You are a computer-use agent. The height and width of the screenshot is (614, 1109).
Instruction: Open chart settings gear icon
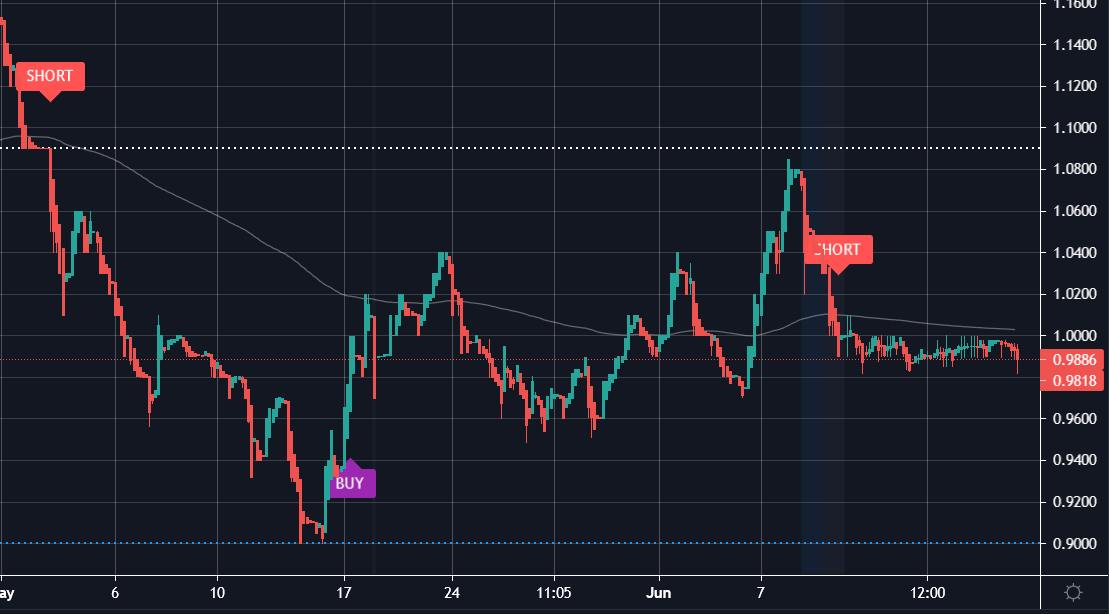pyautogui.click(x=1073, y=592)
